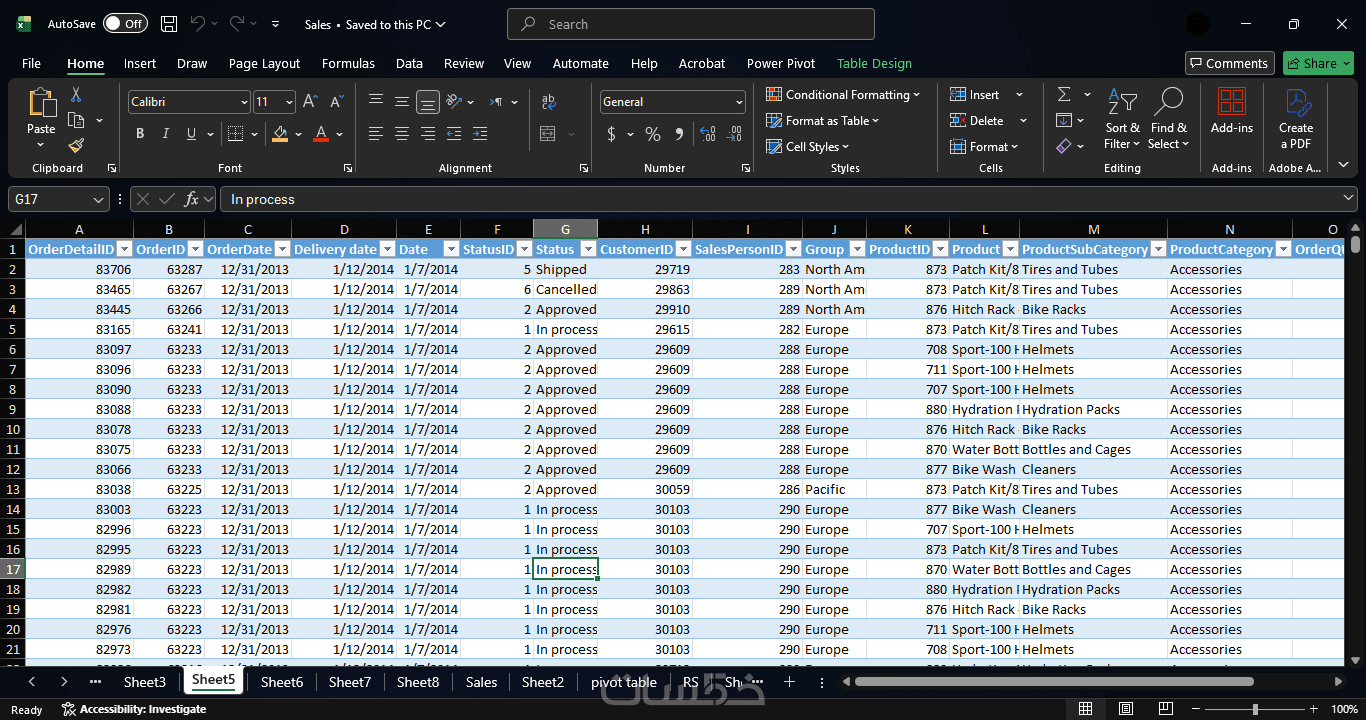Click the Format Painter brush icon
The image size is (1366, 720).
click(x=76, y=146)
